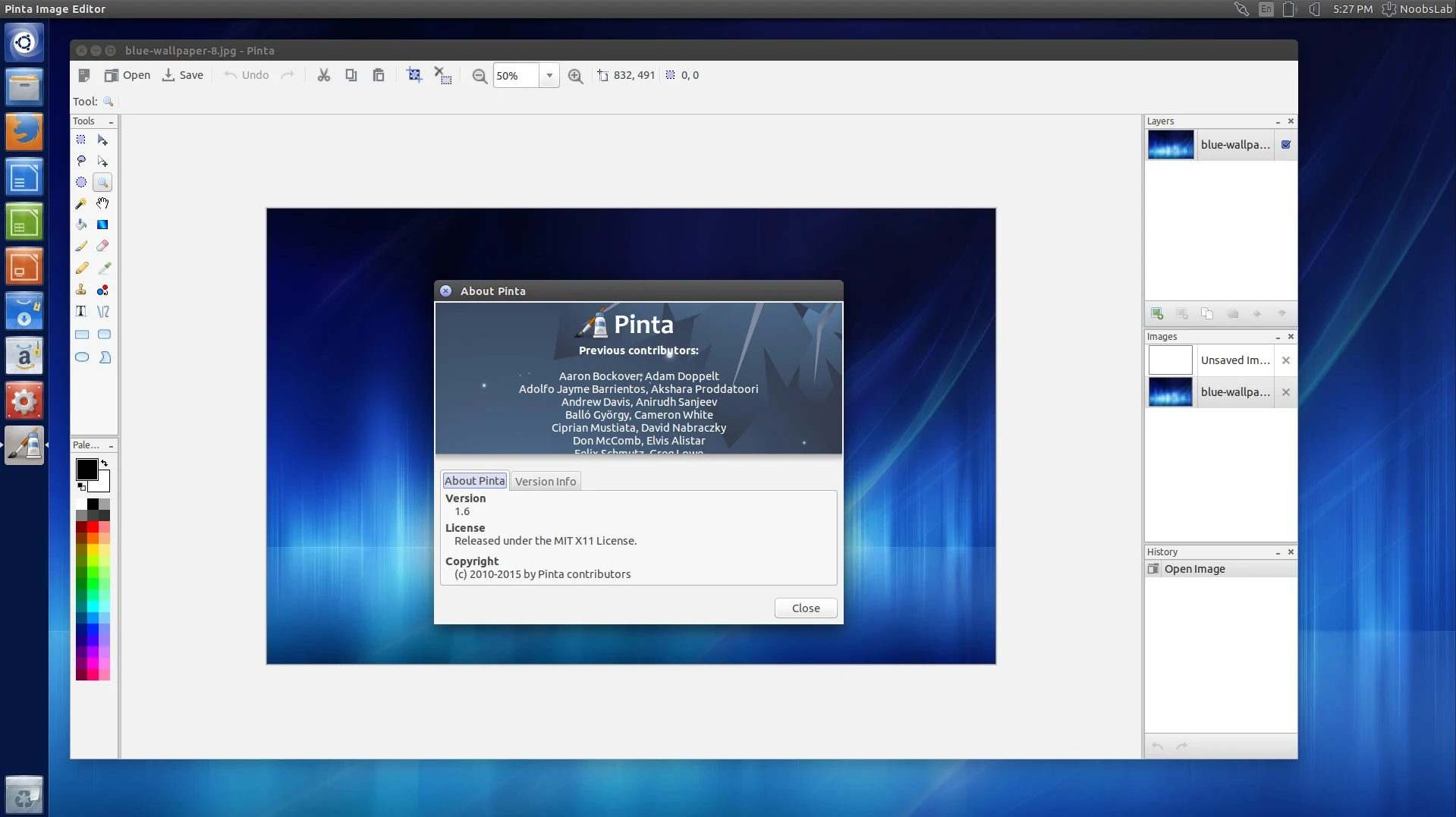1456x817 pixels.
Task: Click the primary color swatch
Action: pos(86,470)
